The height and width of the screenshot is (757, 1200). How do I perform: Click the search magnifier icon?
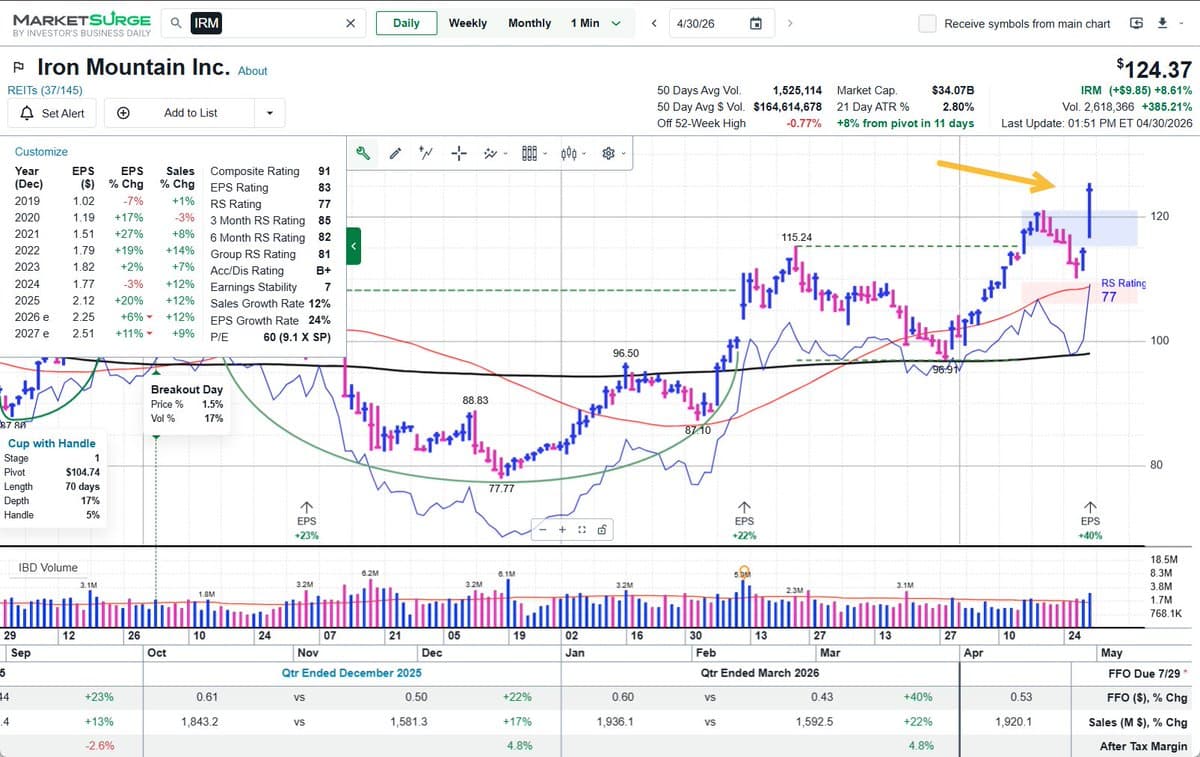176,23
